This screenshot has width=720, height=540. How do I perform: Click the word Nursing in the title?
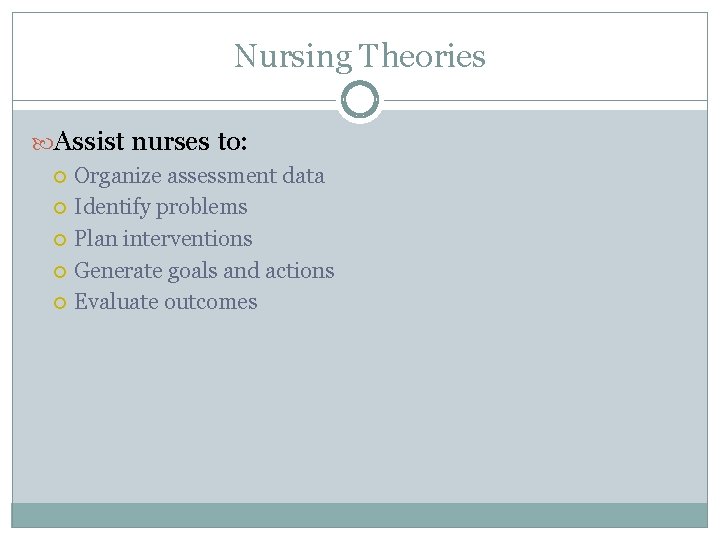pos(293,57)
